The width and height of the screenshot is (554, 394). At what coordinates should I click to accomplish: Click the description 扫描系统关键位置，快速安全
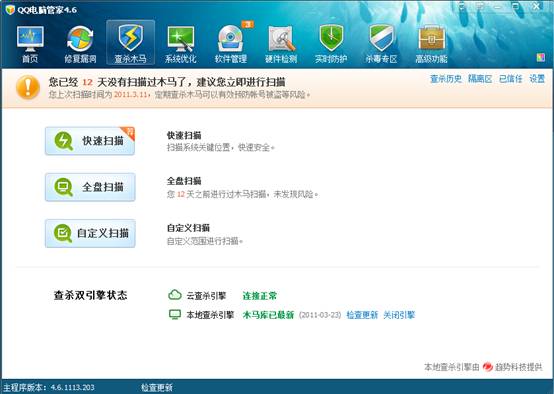(x=220, y=147)
